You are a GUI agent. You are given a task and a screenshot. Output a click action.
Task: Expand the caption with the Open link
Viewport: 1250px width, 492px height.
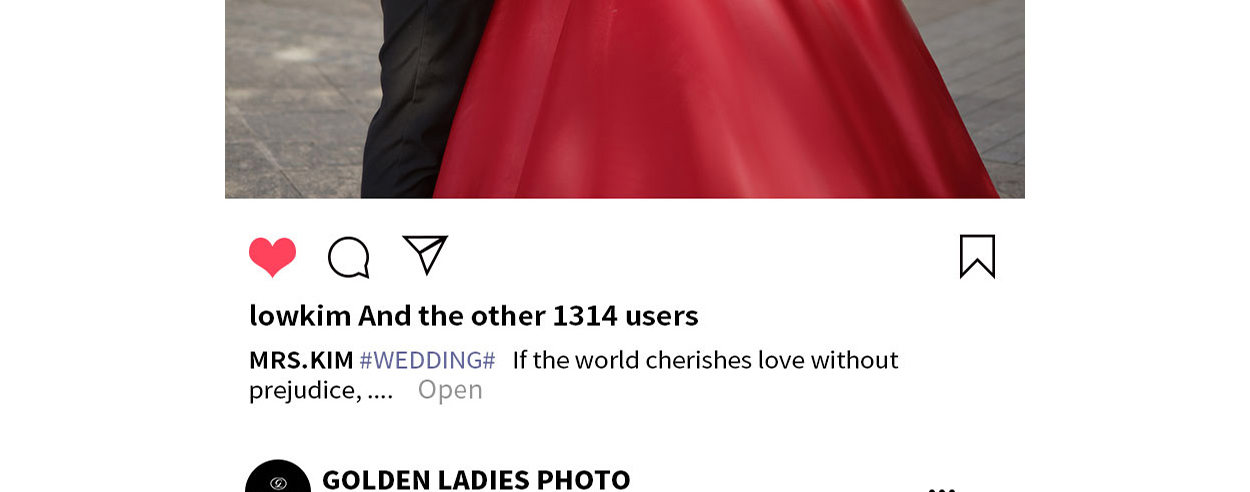(x=450, y=390)
